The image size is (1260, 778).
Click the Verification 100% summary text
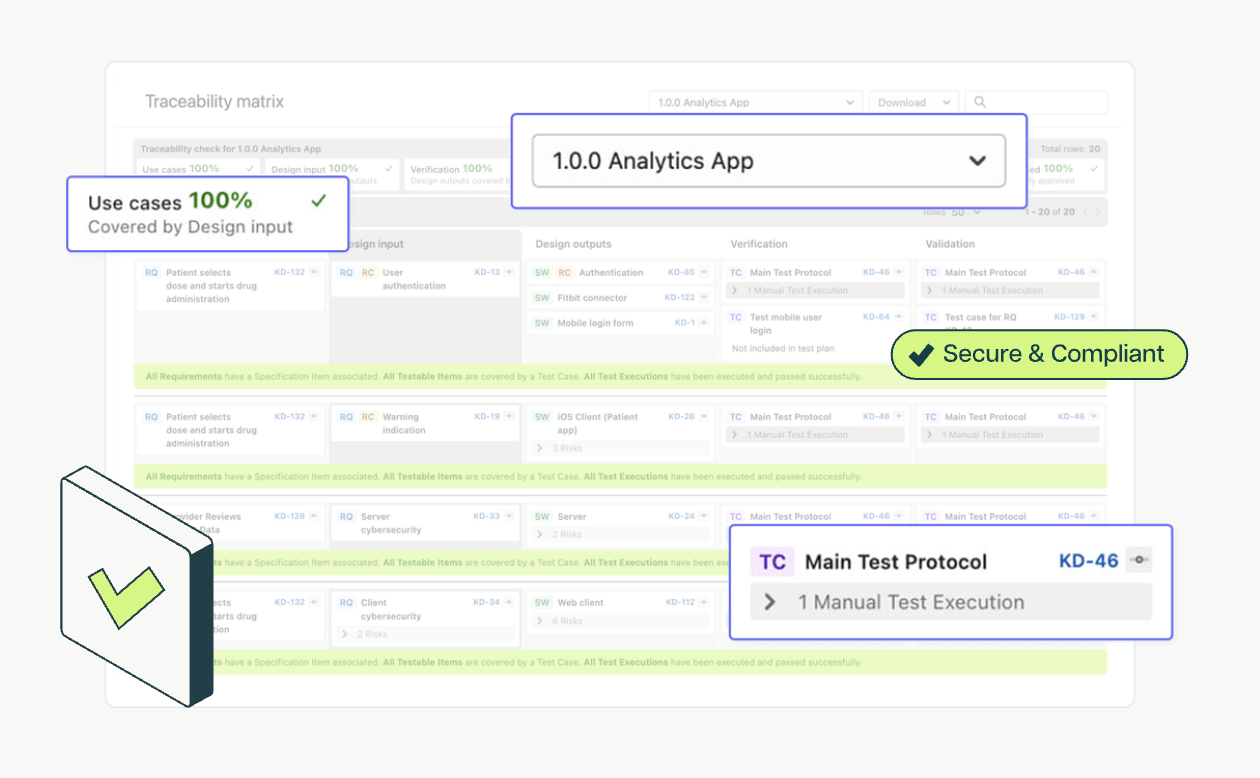pos(451,169)
